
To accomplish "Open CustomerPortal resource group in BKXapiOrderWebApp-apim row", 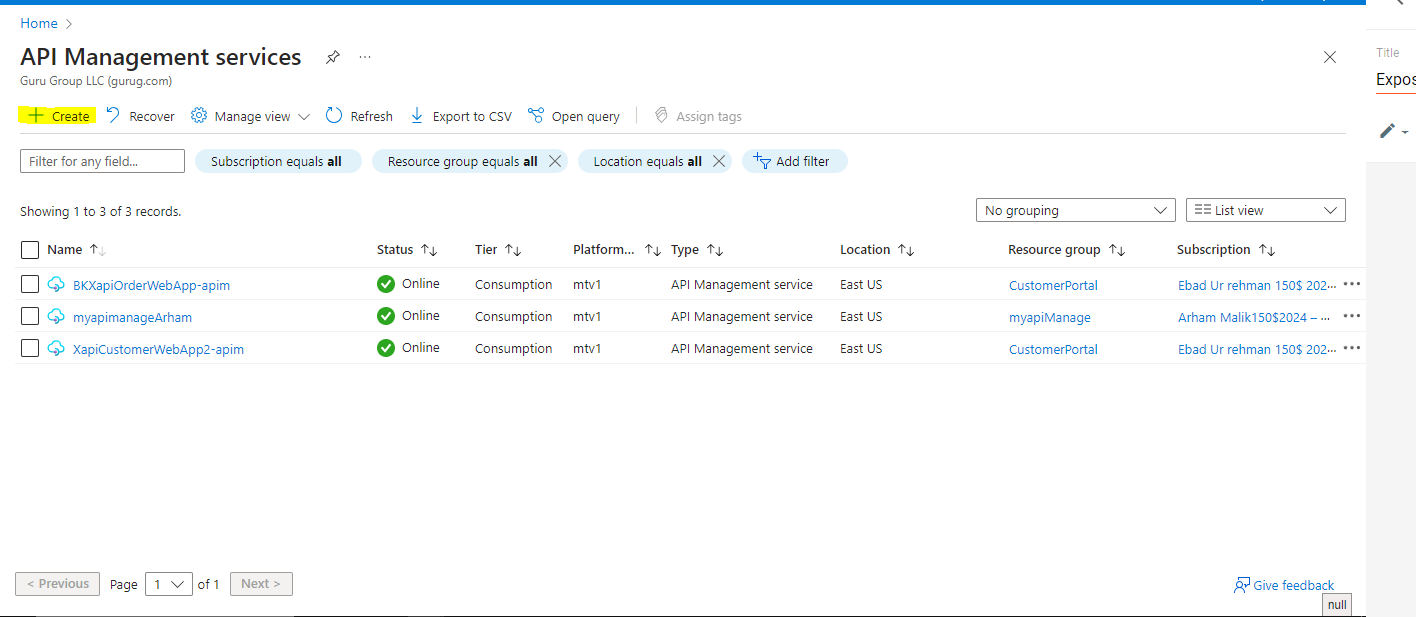I will (x=1053, y=285).
